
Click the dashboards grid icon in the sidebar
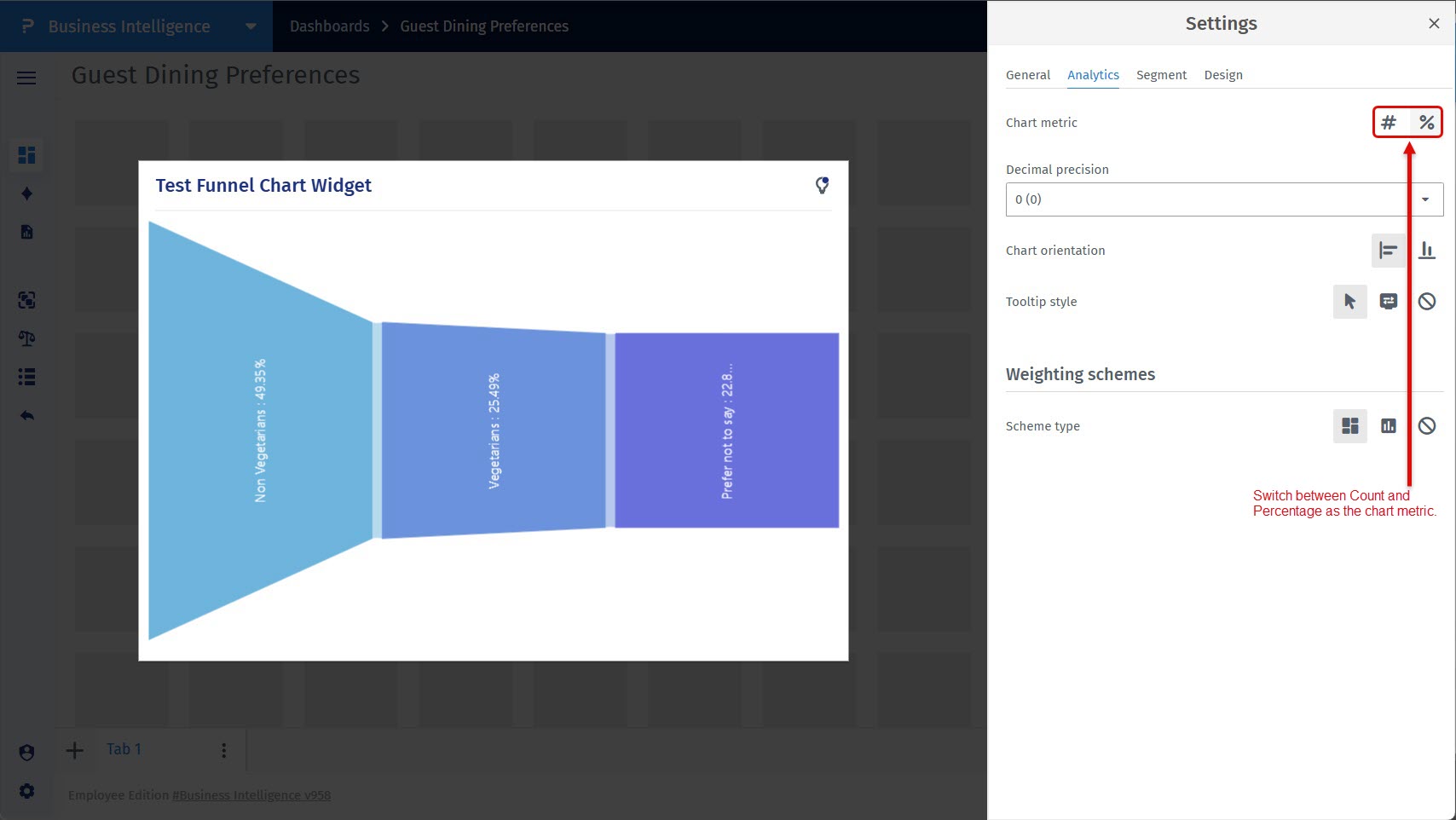(x=26, y=155)
